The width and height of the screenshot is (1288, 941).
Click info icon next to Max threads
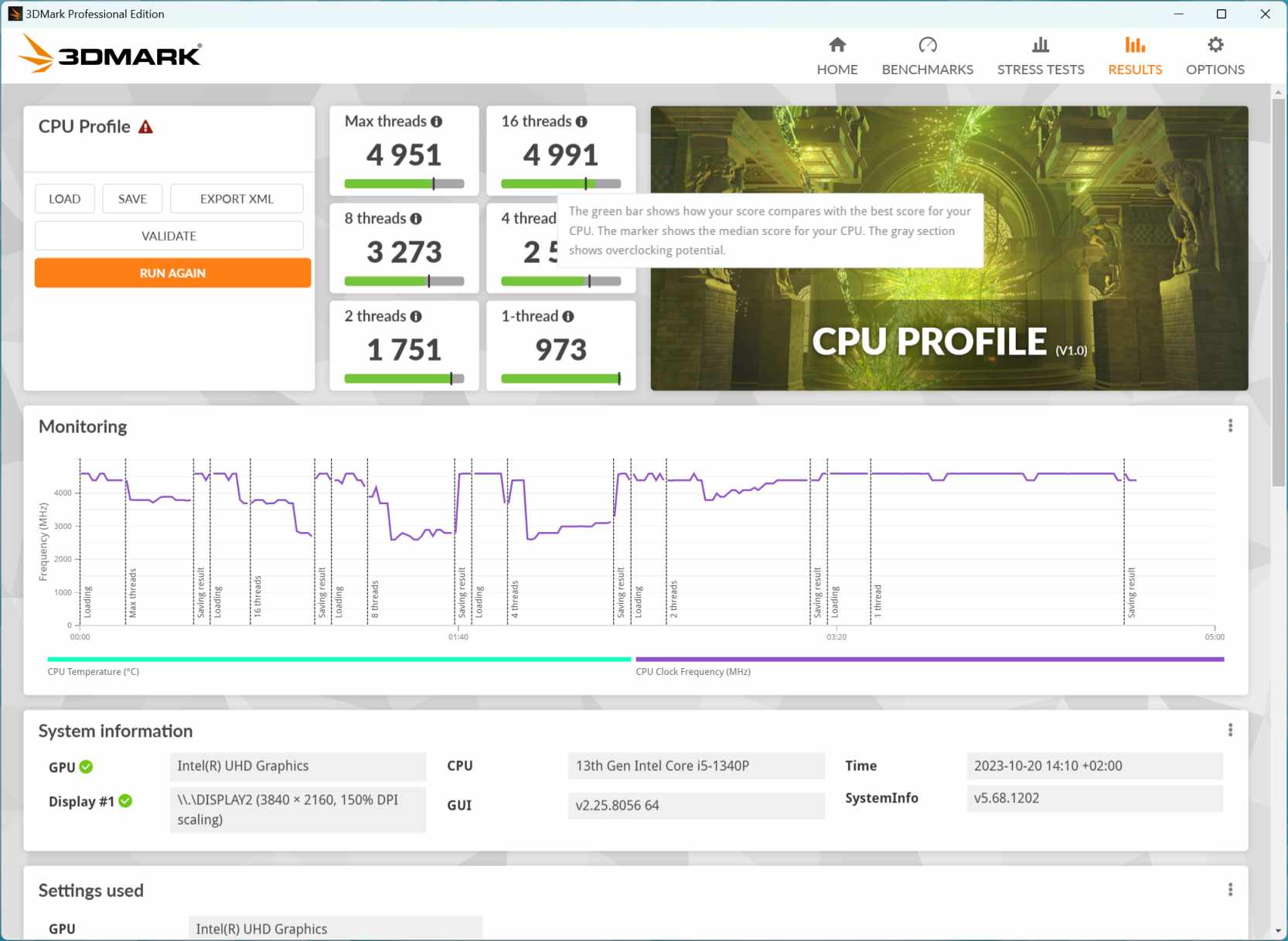437,121
